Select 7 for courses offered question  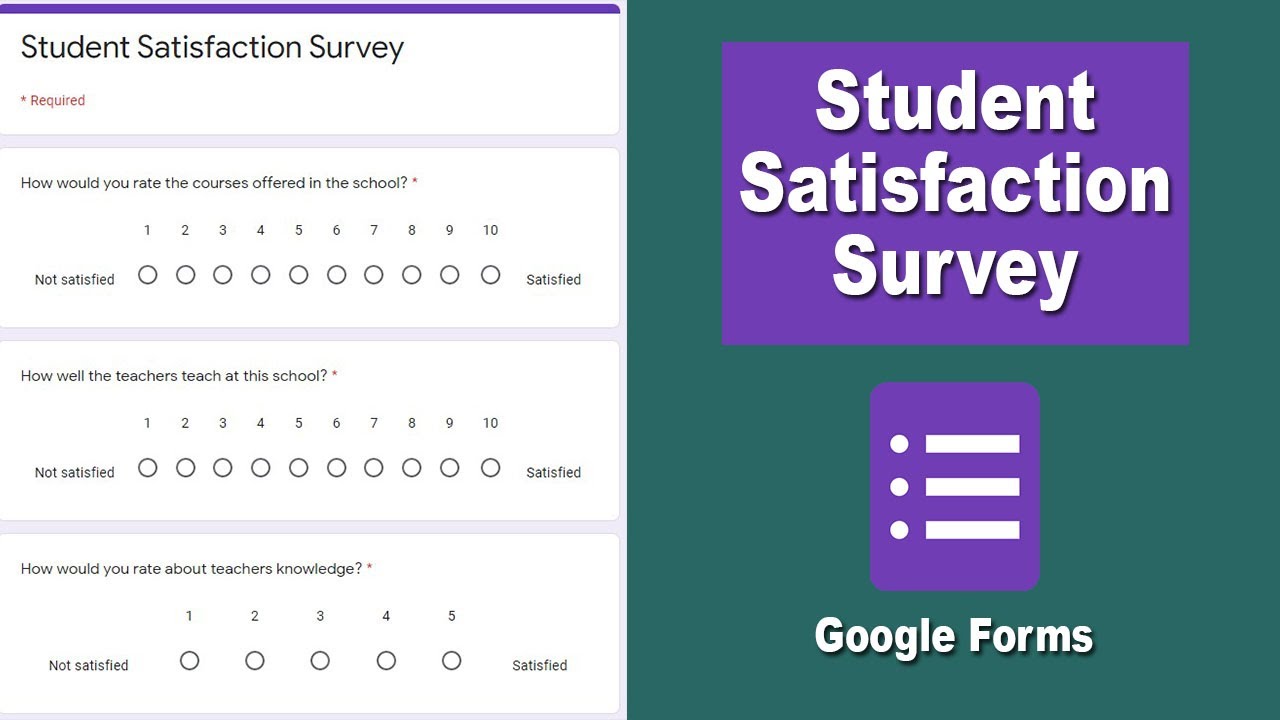tap(374, 275)
